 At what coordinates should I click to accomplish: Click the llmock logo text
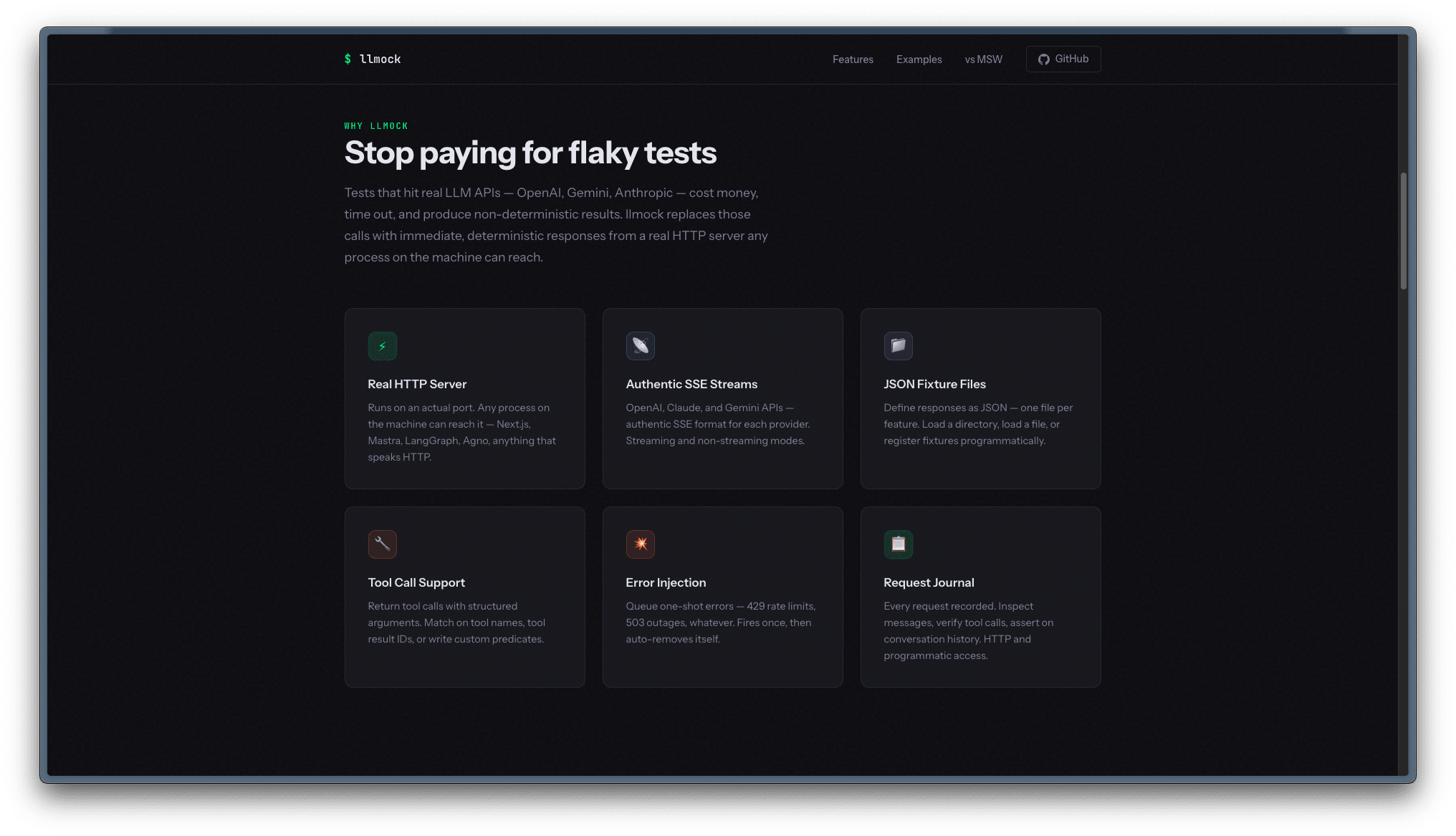(x=380, y=59)
